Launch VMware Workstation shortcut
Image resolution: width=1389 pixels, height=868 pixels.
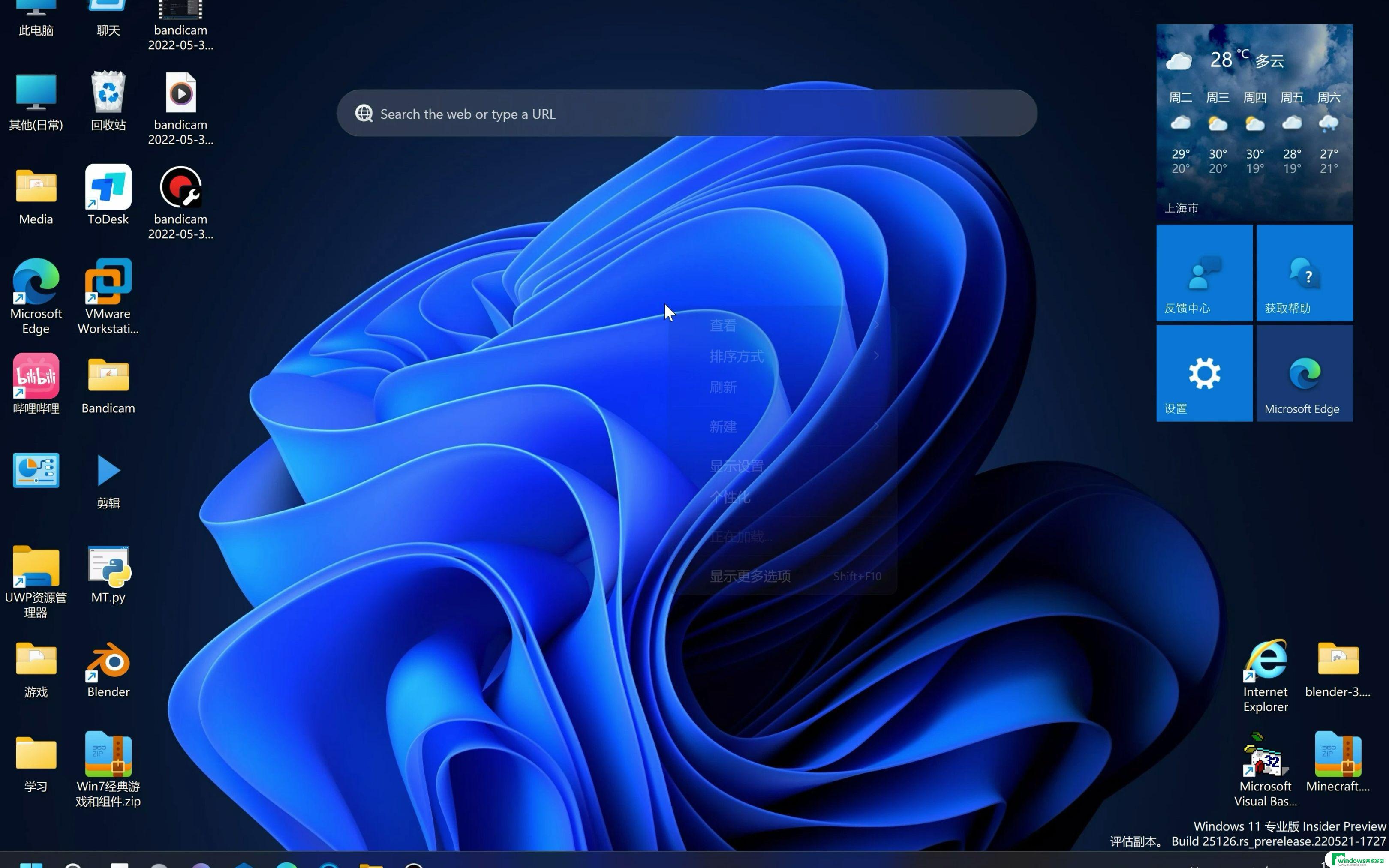[x=108, y=297]
